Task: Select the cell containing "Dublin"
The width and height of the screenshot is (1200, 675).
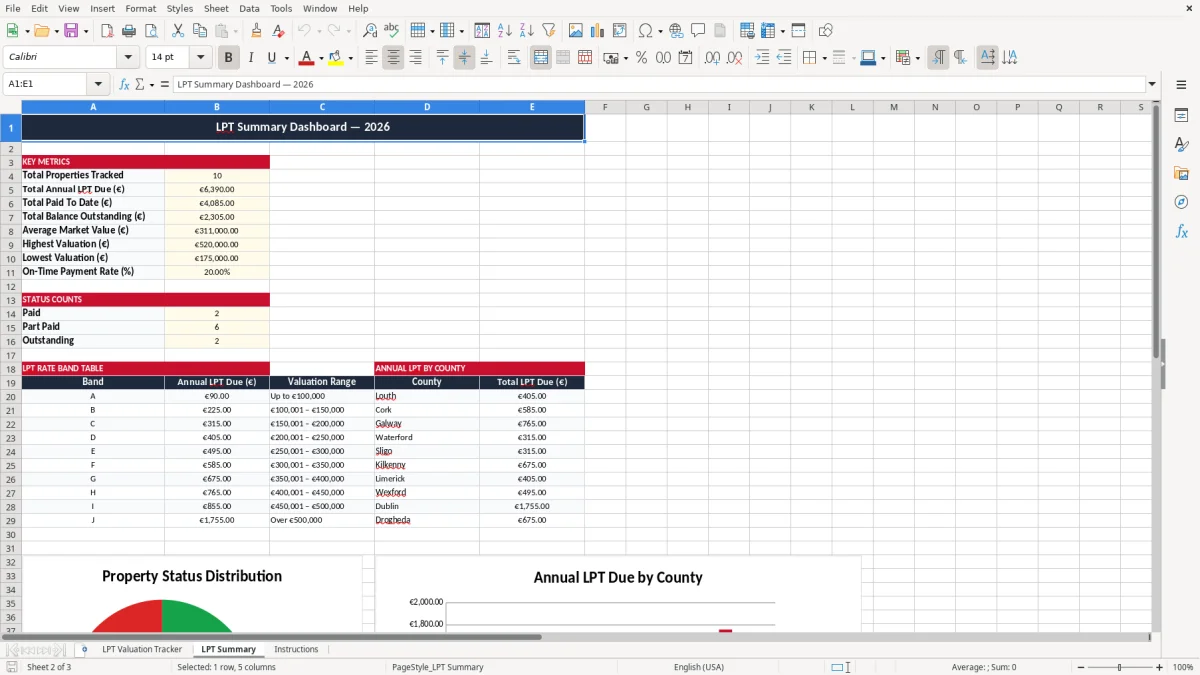Action: pyautogui.click(x=427, y=506)
